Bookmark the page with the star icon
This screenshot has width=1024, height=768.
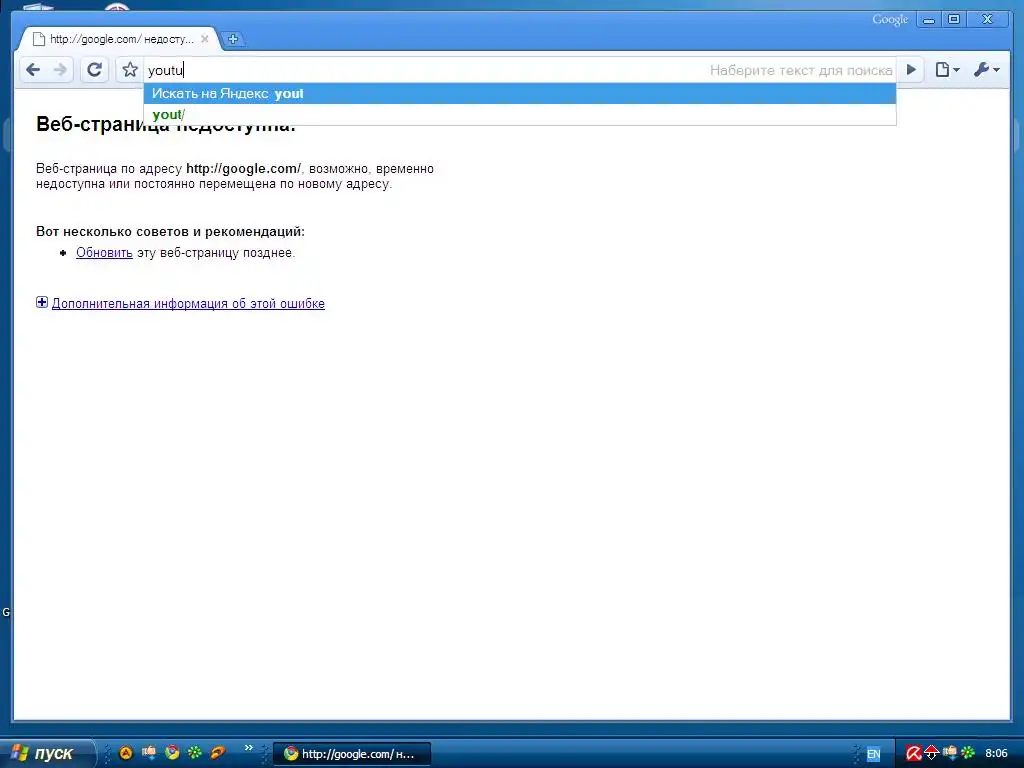coord(130,69)
